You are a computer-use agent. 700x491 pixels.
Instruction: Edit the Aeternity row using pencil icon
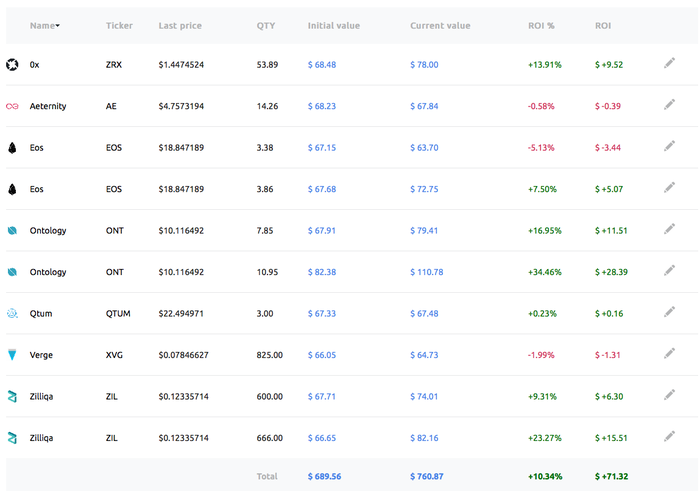669,105
